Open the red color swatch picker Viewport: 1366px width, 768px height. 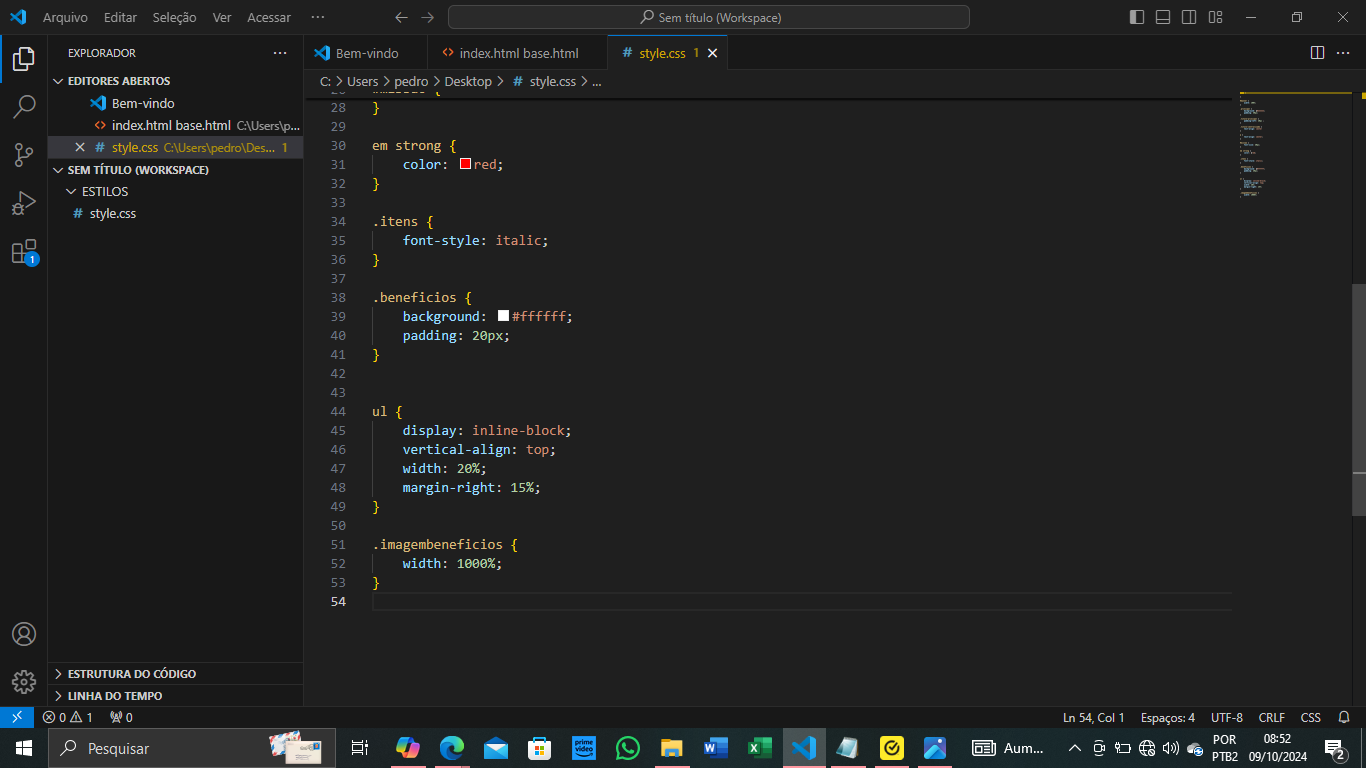click(x=465, y=163)
